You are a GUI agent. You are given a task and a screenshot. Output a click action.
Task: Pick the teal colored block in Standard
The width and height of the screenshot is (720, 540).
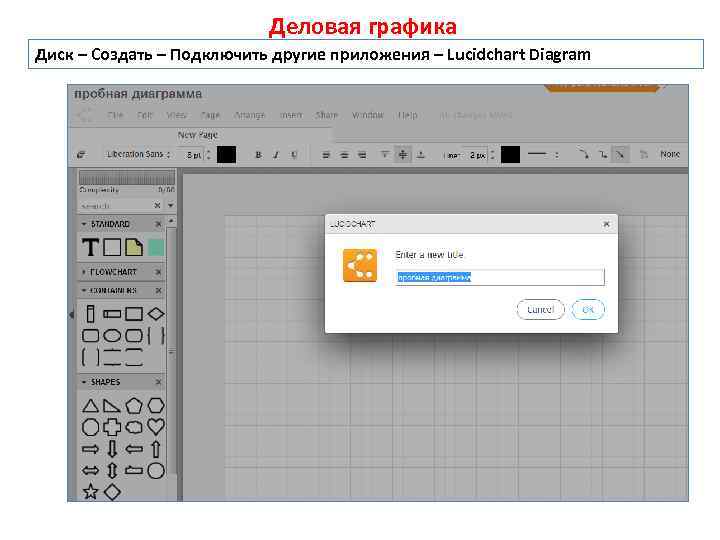pos(156,247)
